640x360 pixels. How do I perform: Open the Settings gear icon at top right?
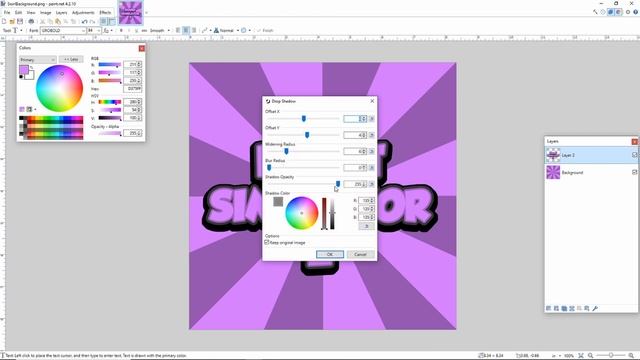click(628, 12)
